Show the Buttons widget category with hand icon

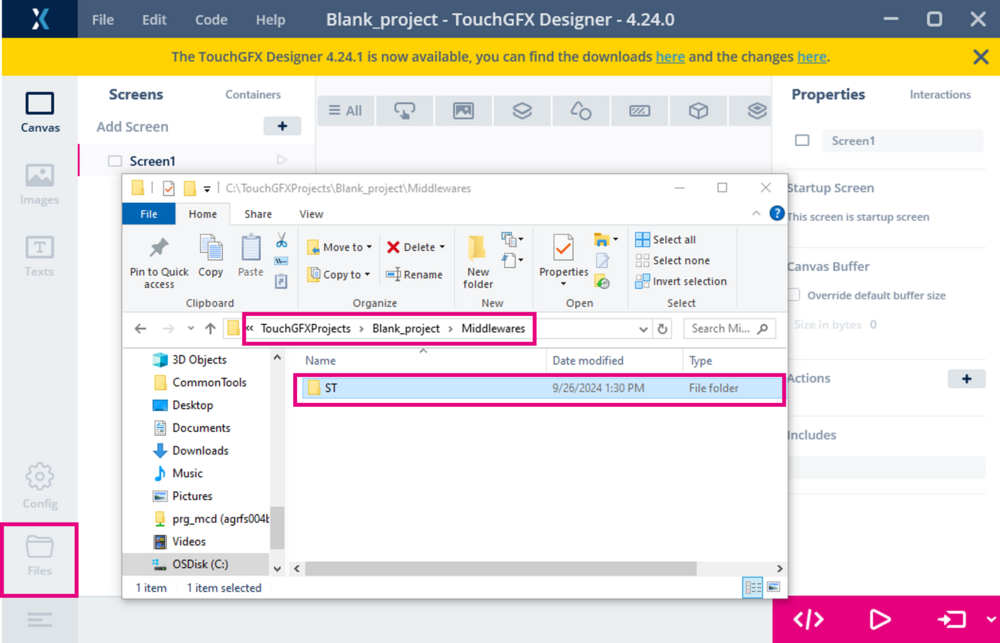point(404,111)
